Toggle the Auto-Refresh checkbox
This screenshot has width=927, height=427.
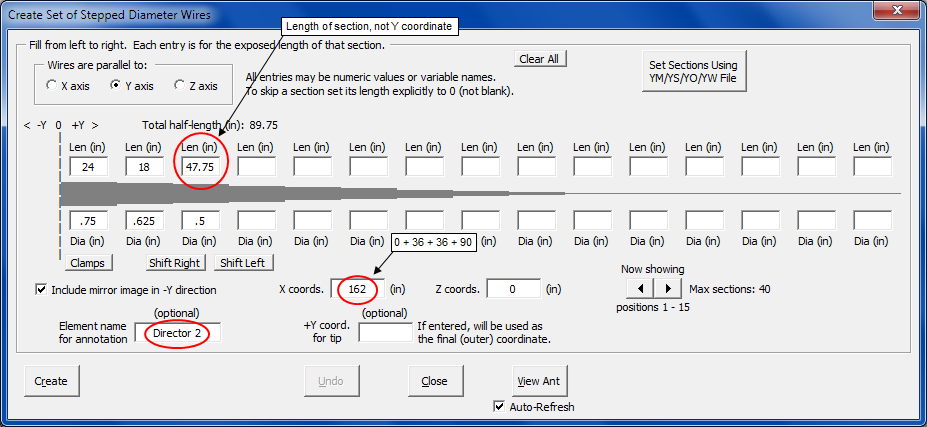(x=500, y=407)
